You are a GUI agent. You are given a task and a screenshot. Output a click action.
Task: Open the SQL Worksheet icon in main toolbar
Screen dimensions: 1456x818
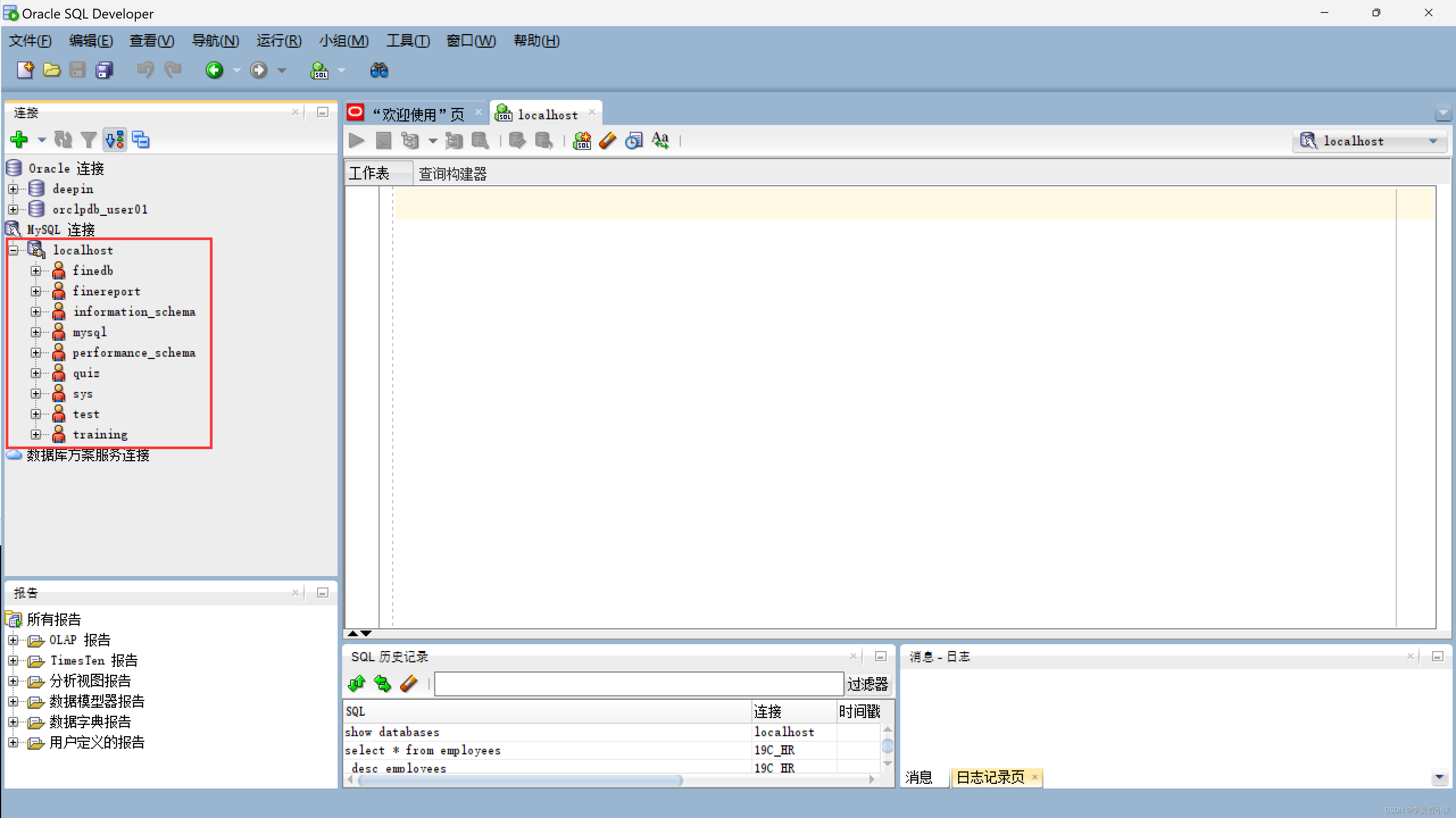tap(319, 70)
